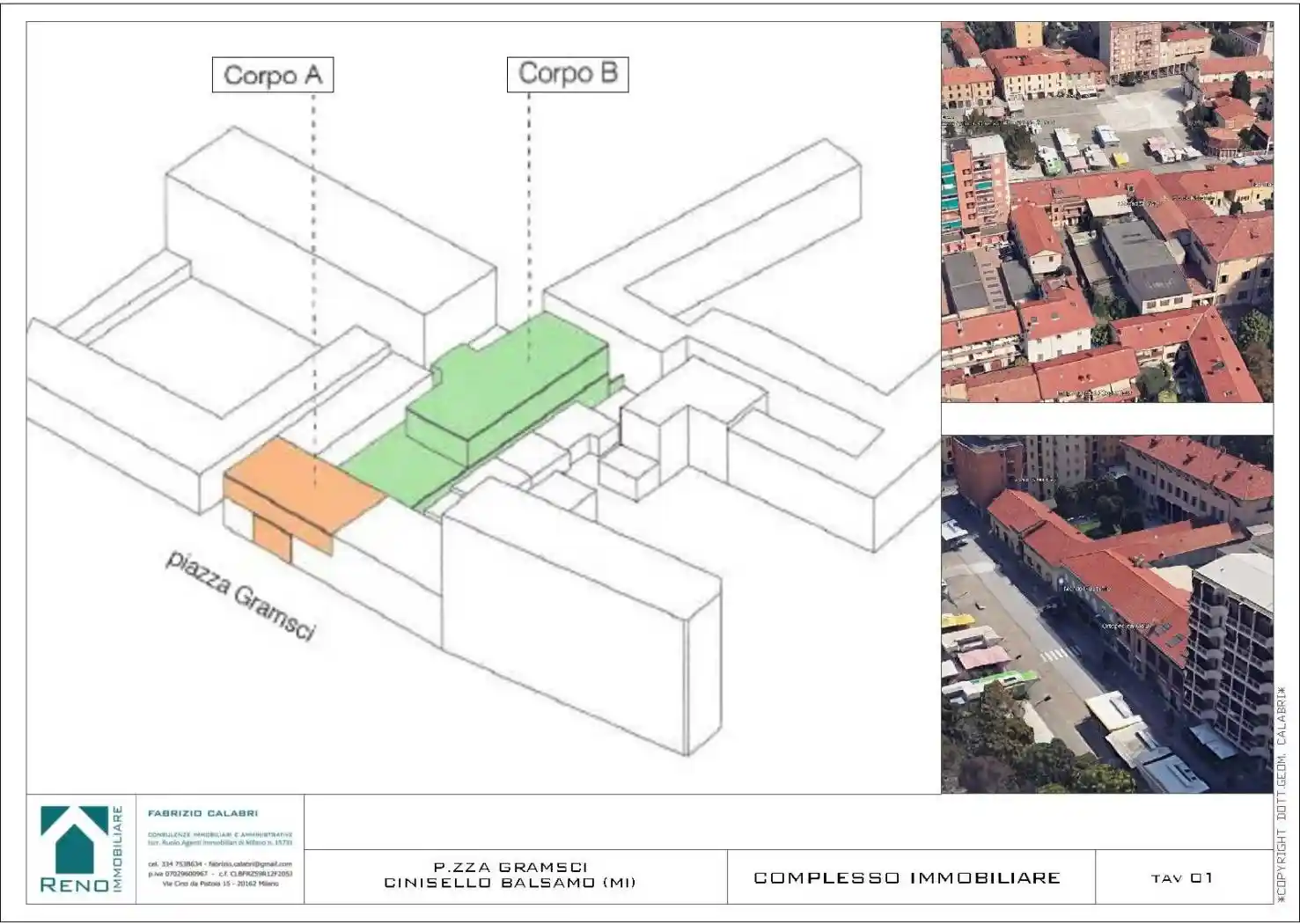The width and height of the screenshot is (1300, 924).
Task: Click the FABRIZIO CALABRI name heading
Action: tap(202, 813)
